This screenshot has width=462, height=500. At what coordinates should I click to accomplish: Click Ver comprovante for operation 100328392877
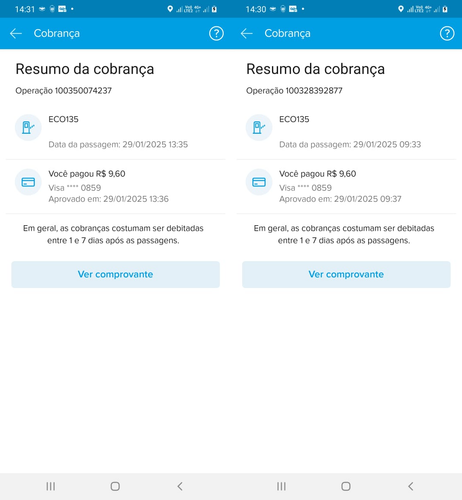346,274
